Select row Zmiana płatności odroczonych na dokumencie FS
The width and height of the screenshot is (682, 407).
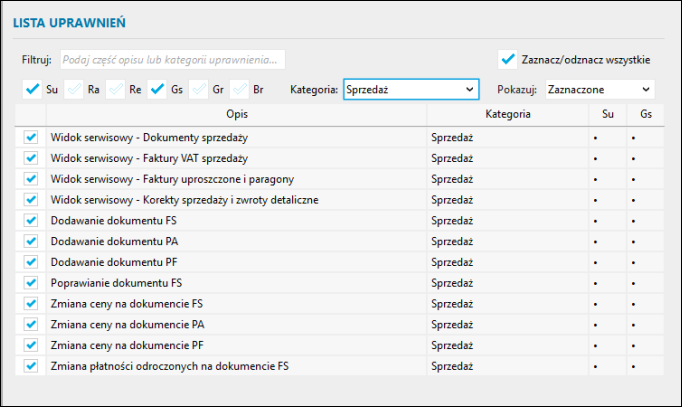click(236, 366)
